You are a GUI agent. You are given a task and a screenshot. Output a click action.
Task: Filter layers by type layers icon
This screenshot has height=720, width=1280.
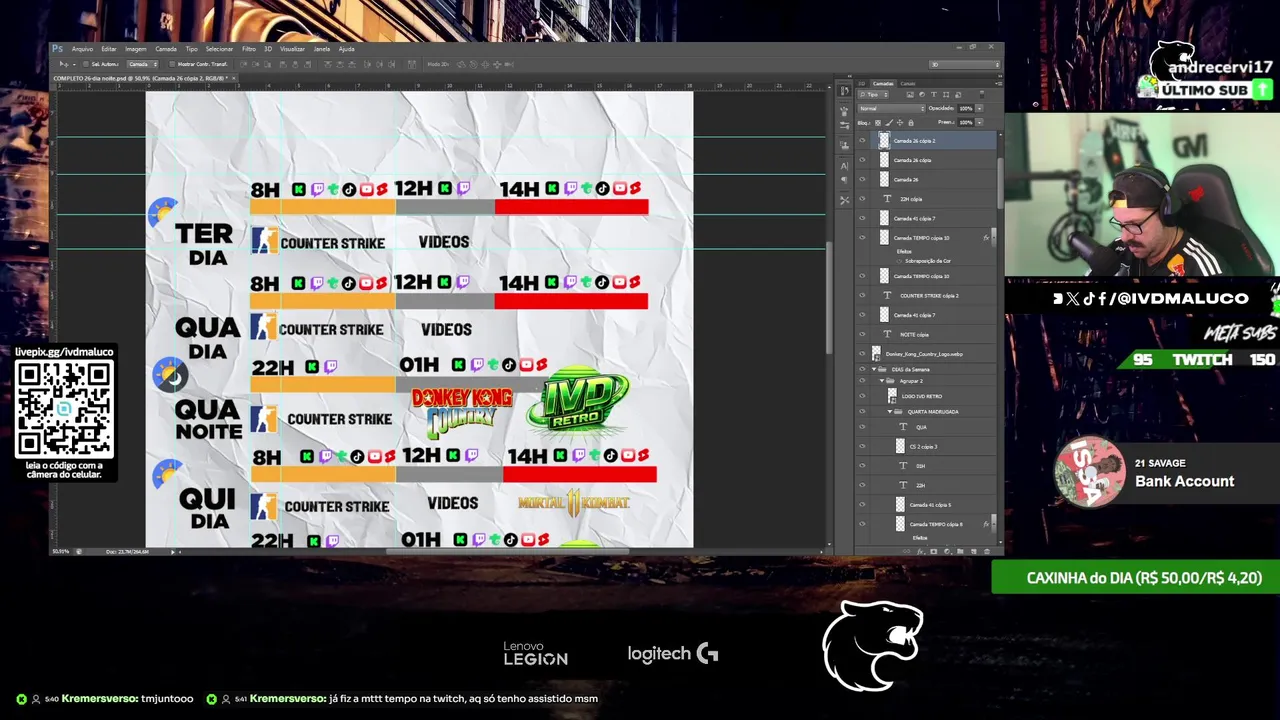[x=934, y=95]
